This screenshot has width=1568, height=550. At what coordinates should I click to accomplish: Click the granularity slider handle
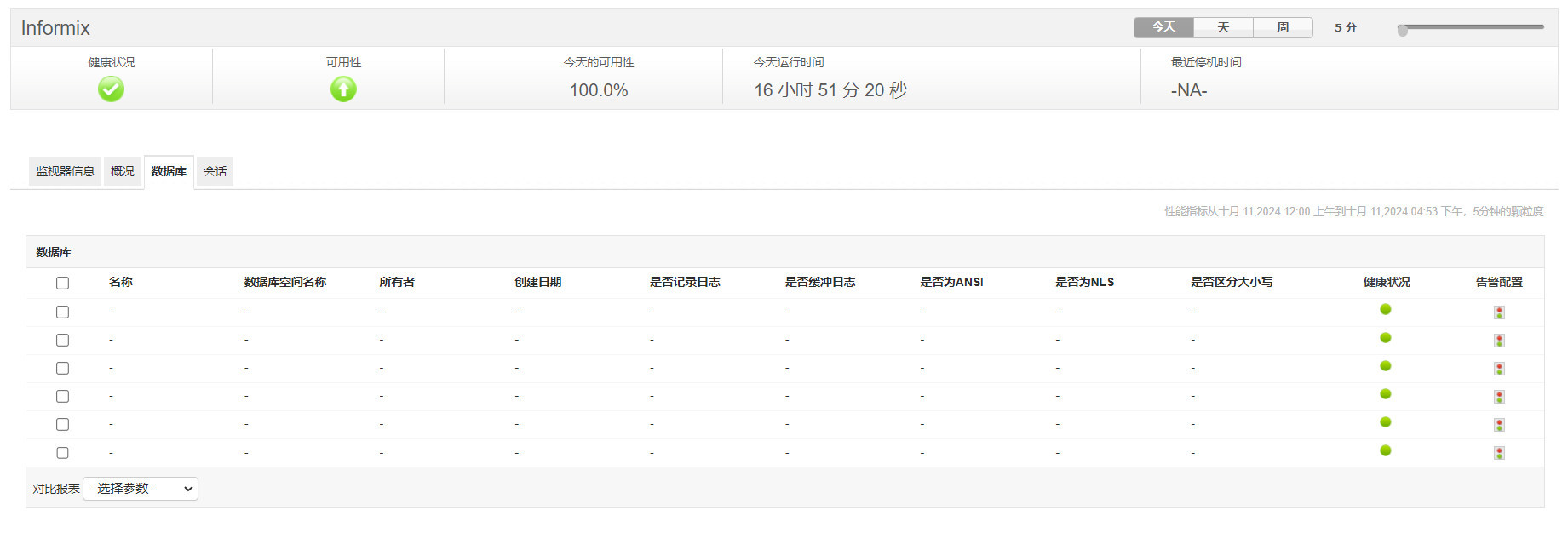(x=1403, y=30)
